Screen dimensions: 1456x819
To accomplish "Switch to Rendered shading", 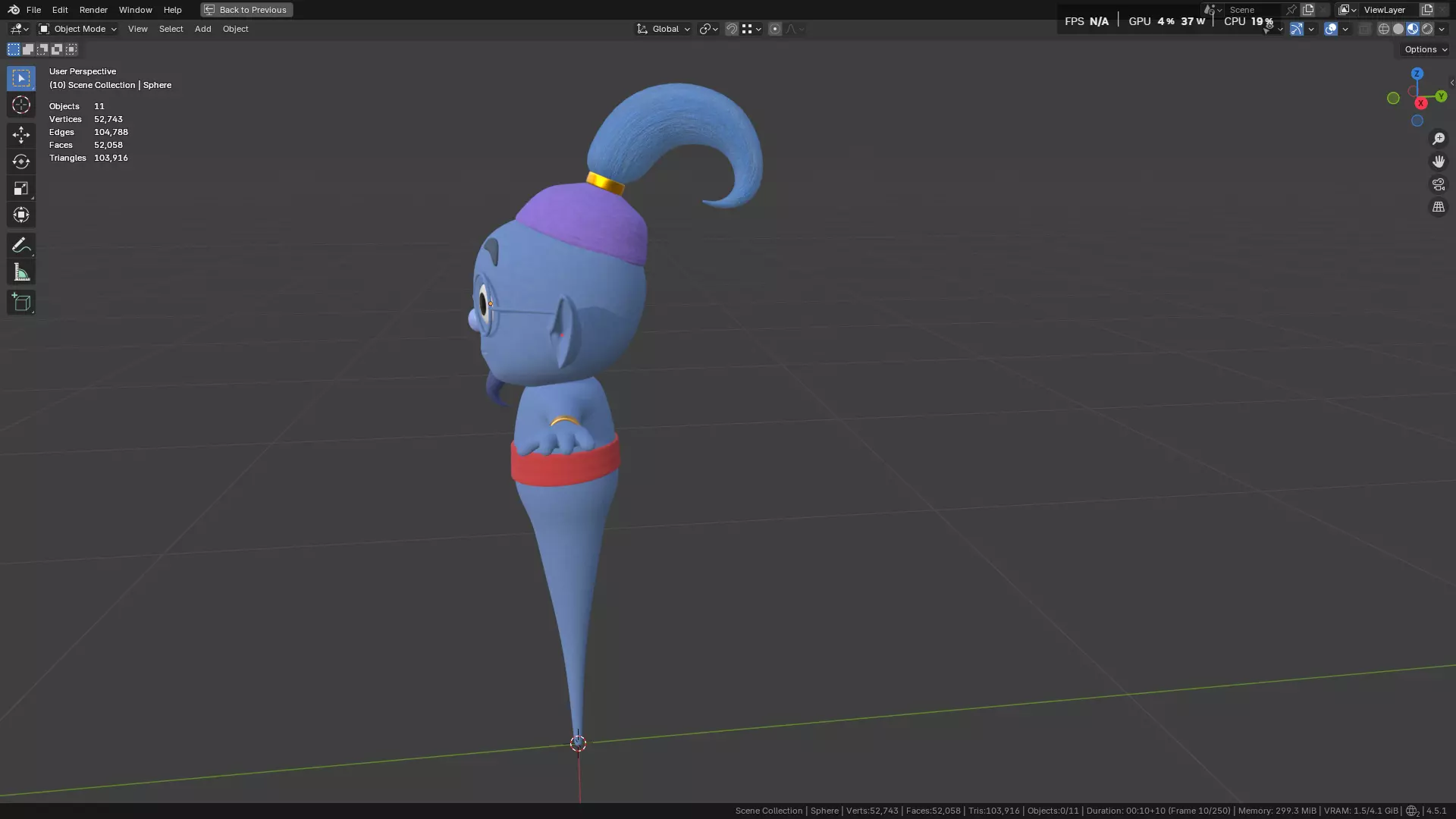I will click(1427, 29).
